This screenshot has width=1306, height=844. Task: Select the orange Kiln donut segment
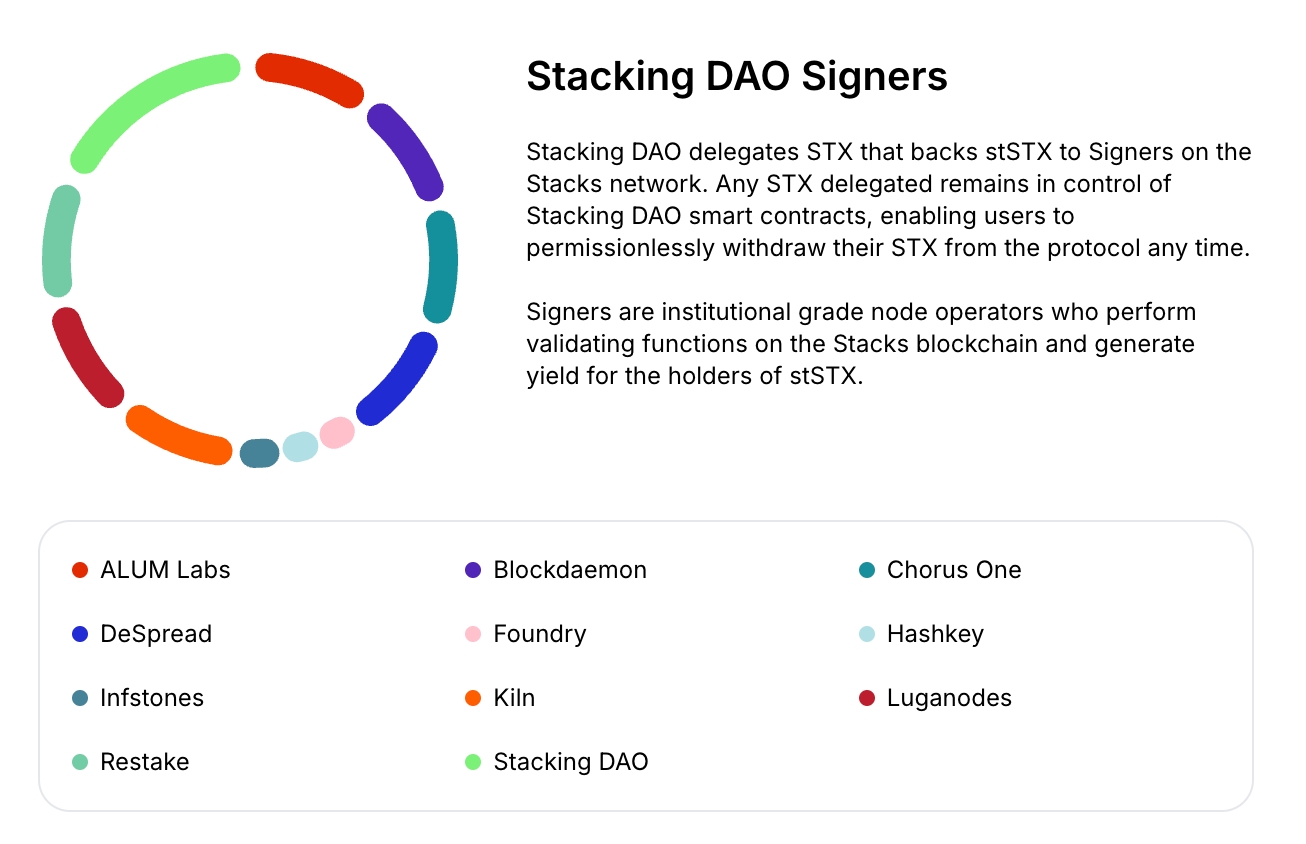point(178,436)
